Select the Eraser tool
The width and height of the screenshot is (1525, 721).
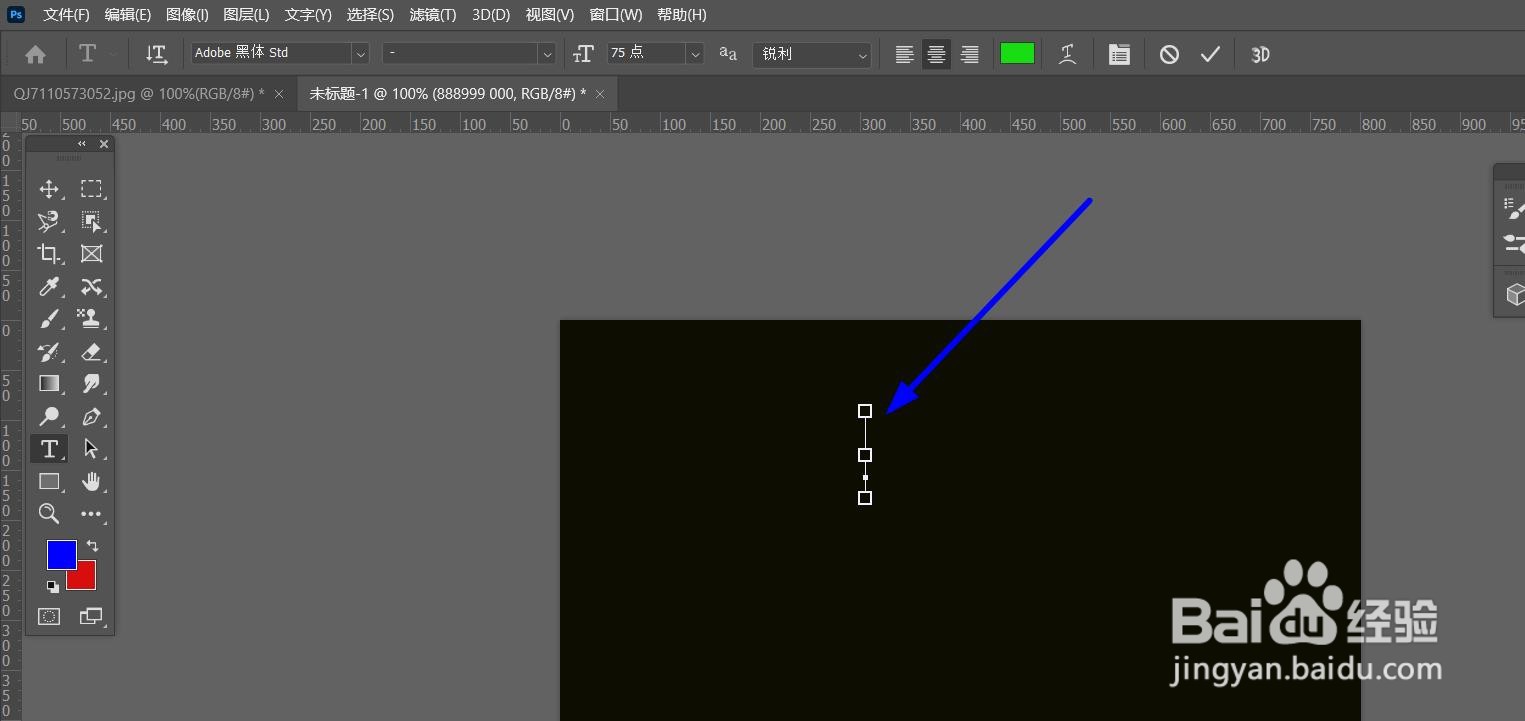click(91, 352)
